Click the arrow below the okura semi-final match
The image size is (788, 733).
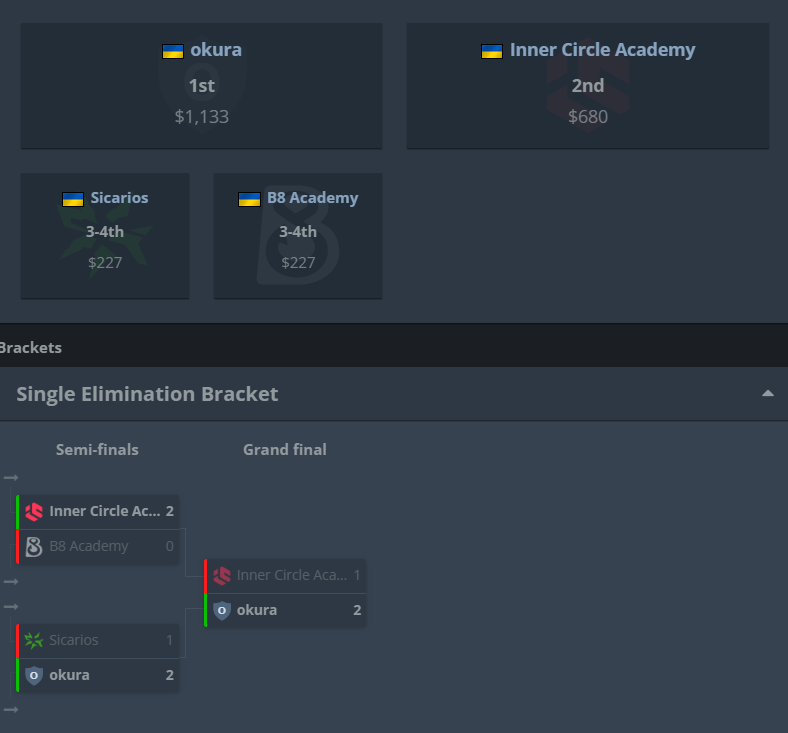11,710
